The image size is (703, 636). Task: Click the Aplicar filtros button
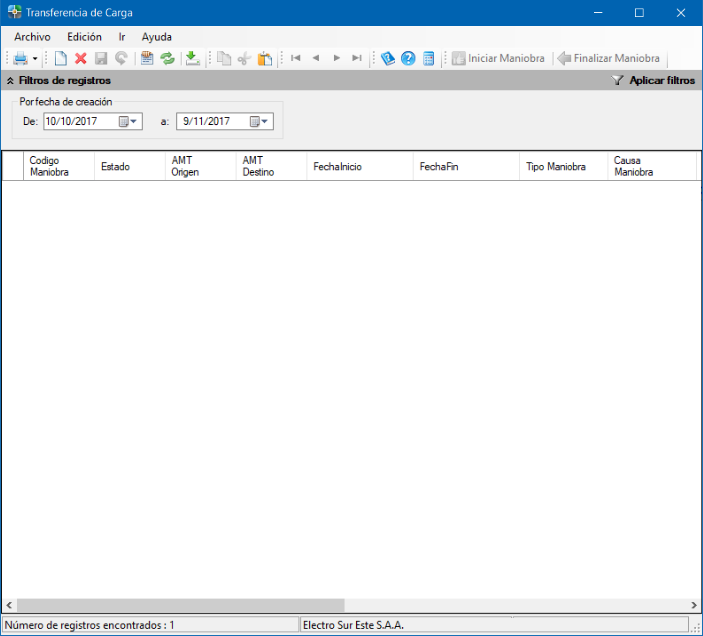click(654, 80)
